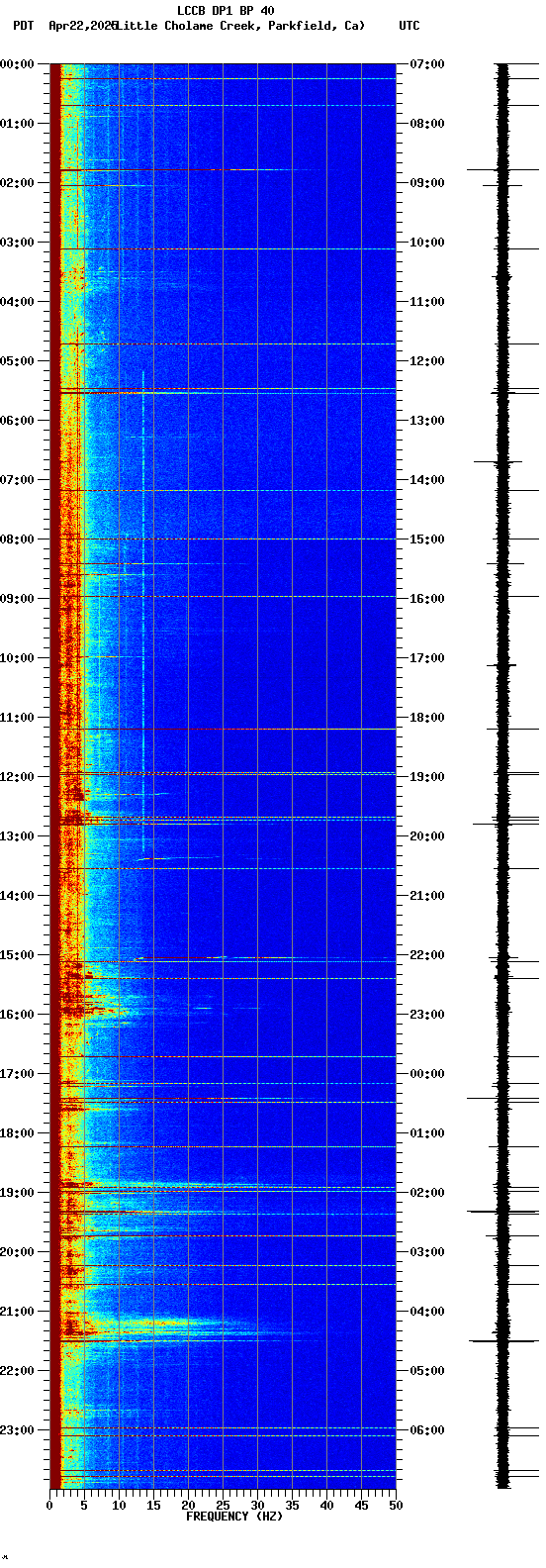Screen dimensions: 546x1568
Task: Click the FREQUENCY (HZ) axis label
Action: click(x=234, y=1516)
